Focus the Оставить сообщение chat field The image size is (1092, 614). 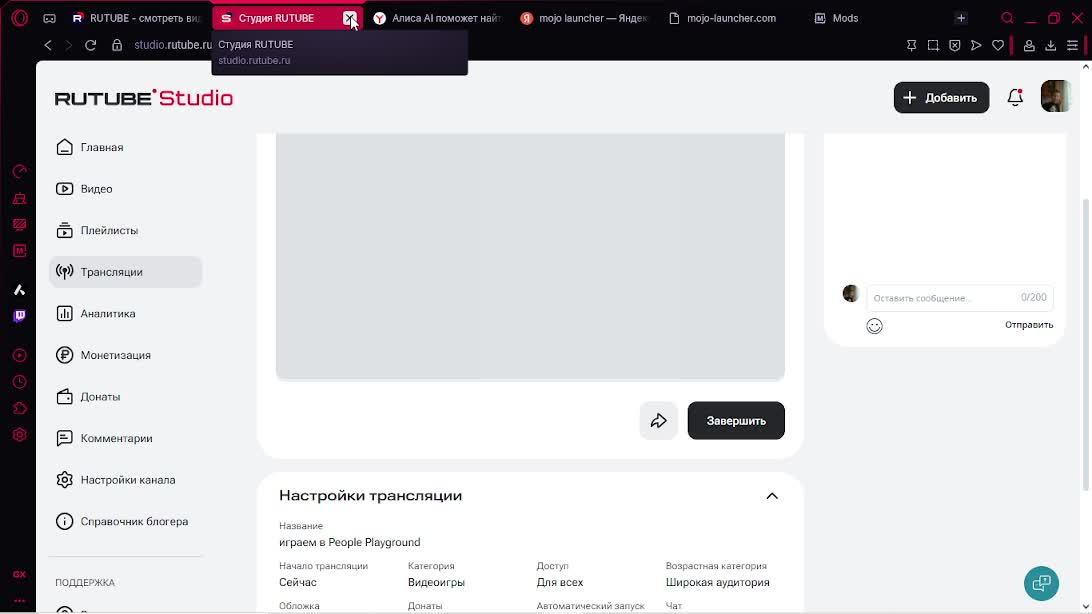[960, 297]
